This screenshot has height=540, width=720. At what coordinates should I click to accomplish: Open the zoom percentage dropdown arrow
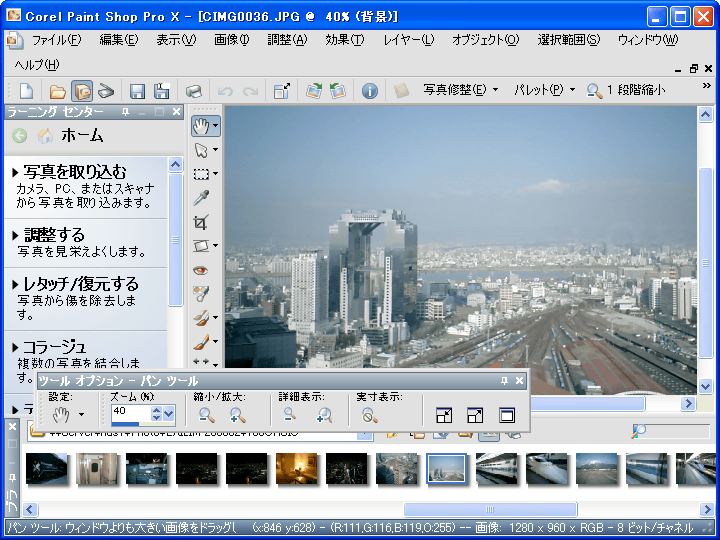point(169,414)
